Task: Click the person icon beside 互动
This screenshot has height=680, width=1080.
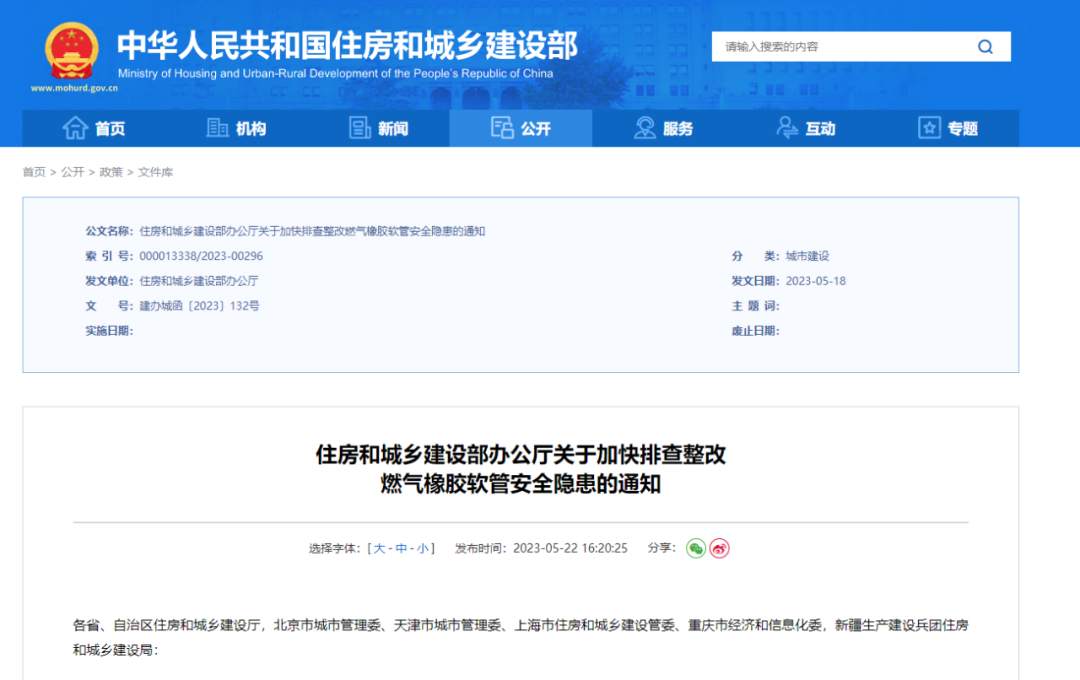Action: 788,128
